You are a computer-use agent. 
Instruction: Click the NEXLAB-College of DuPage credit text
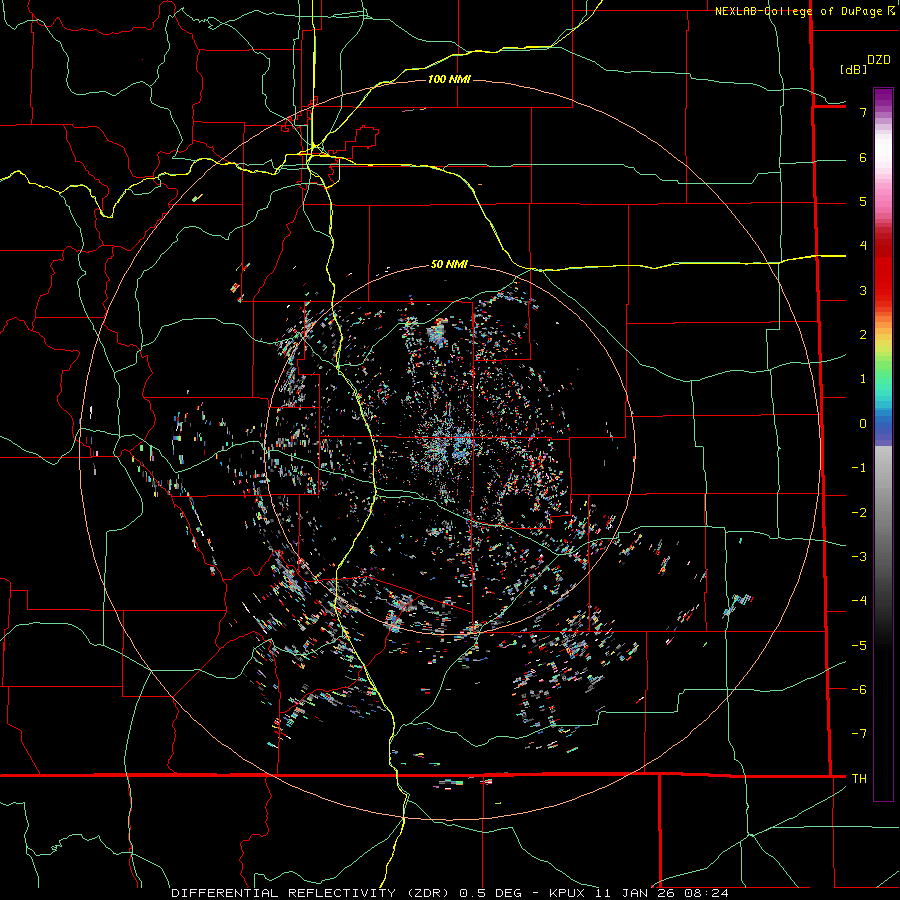point(805,11)
